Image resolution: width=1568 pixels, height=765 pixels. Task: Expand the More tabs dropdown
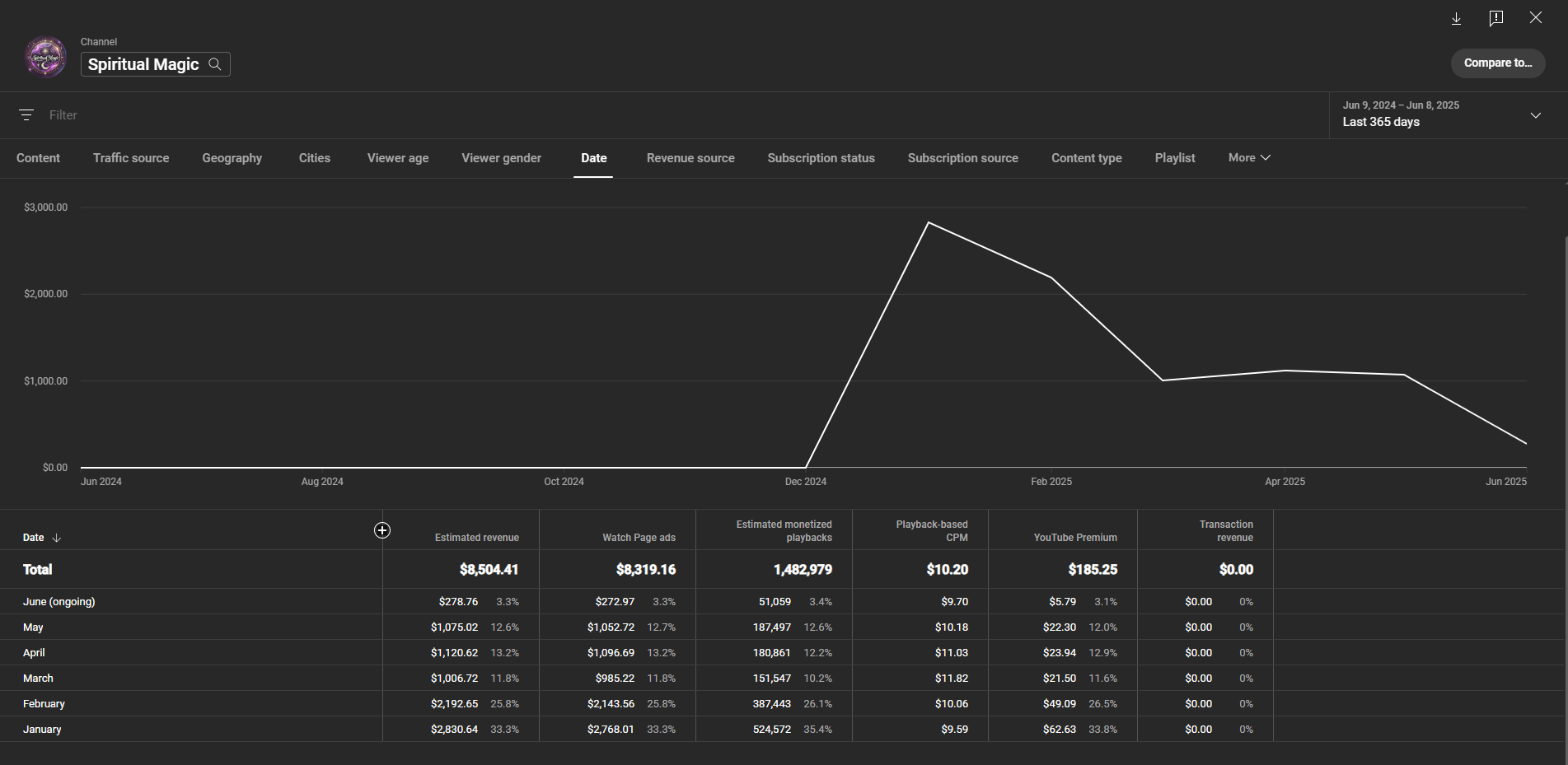click(x=1249, y=157)
